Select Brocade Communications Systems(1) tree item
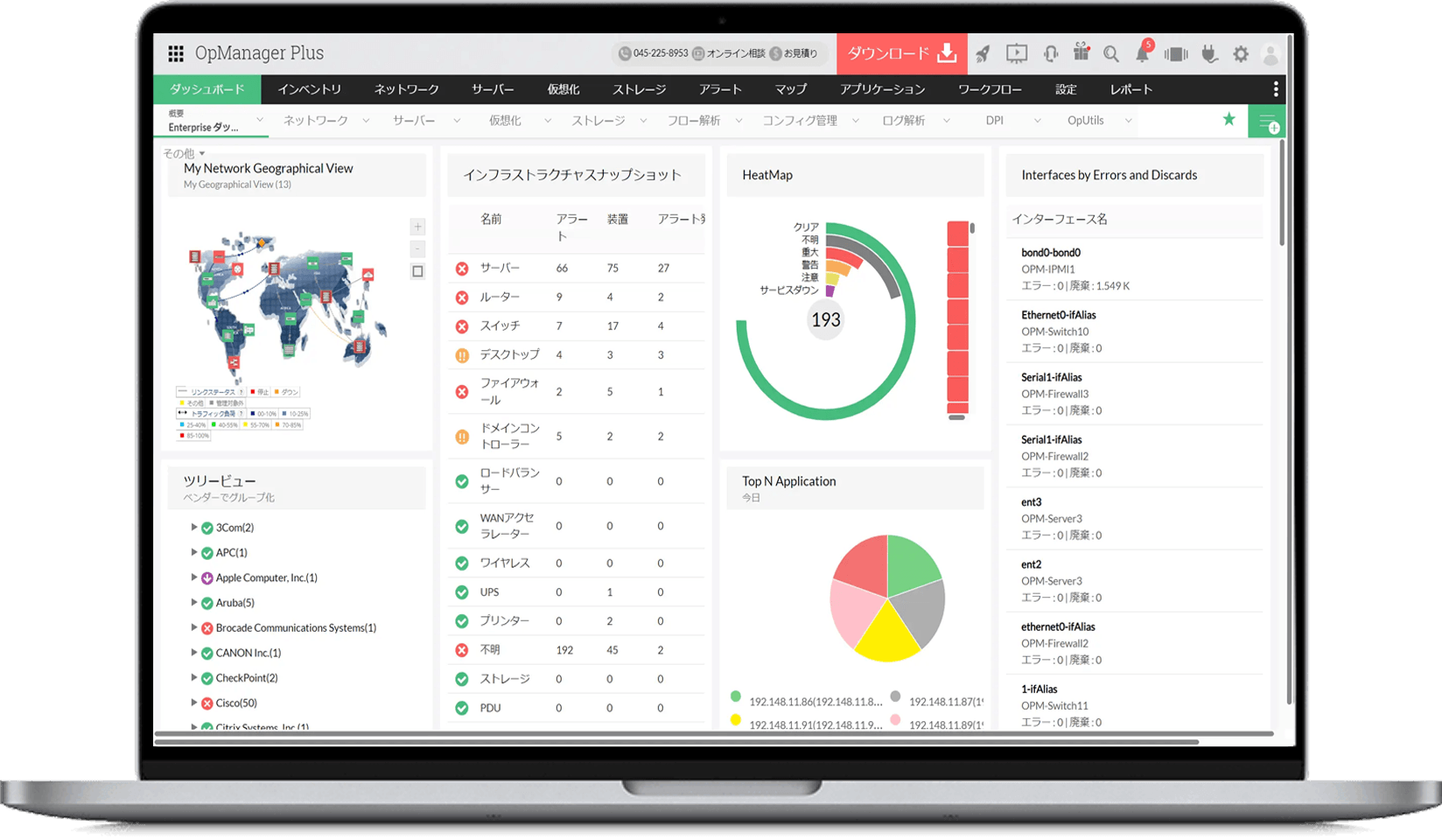1442x840 pixels. 296,628
